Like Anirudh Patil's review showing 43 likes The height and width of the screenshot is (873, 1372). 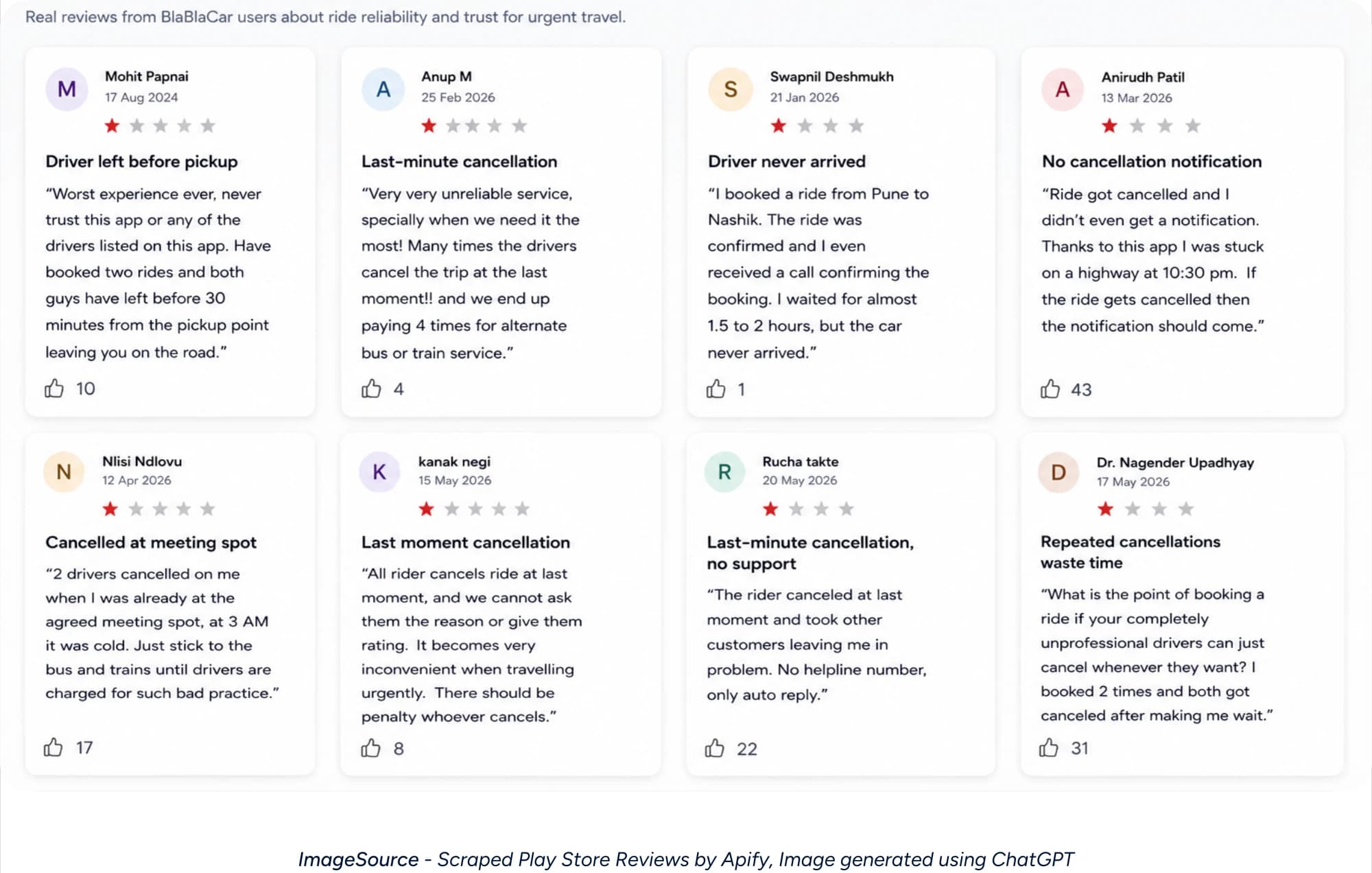pyautogui.click(x=1050, y=389)
